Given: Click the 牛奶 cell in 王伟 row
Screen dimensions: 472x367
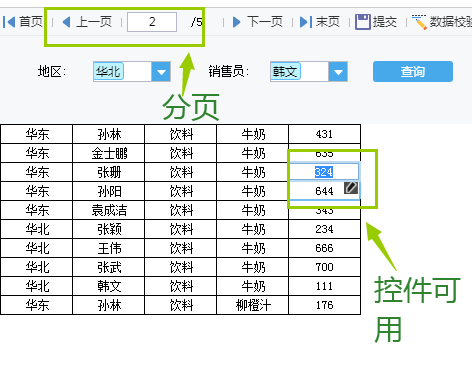Looking at the screenshot, I should click(x=253, y=248).
